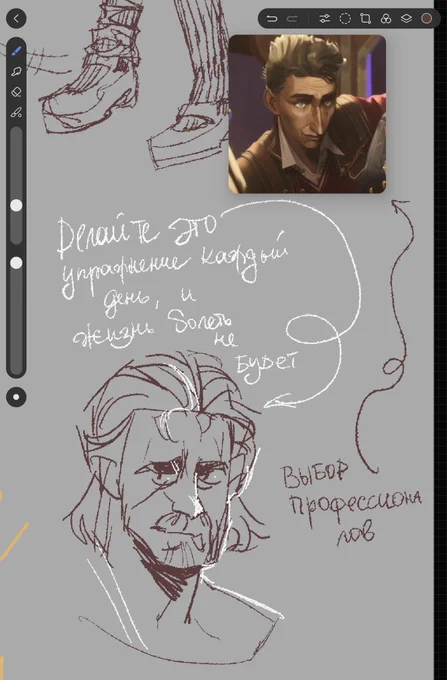Open the three-circles color harmony icon
The width and height of the screenshot is (447, 680).
tap(385, 19)
